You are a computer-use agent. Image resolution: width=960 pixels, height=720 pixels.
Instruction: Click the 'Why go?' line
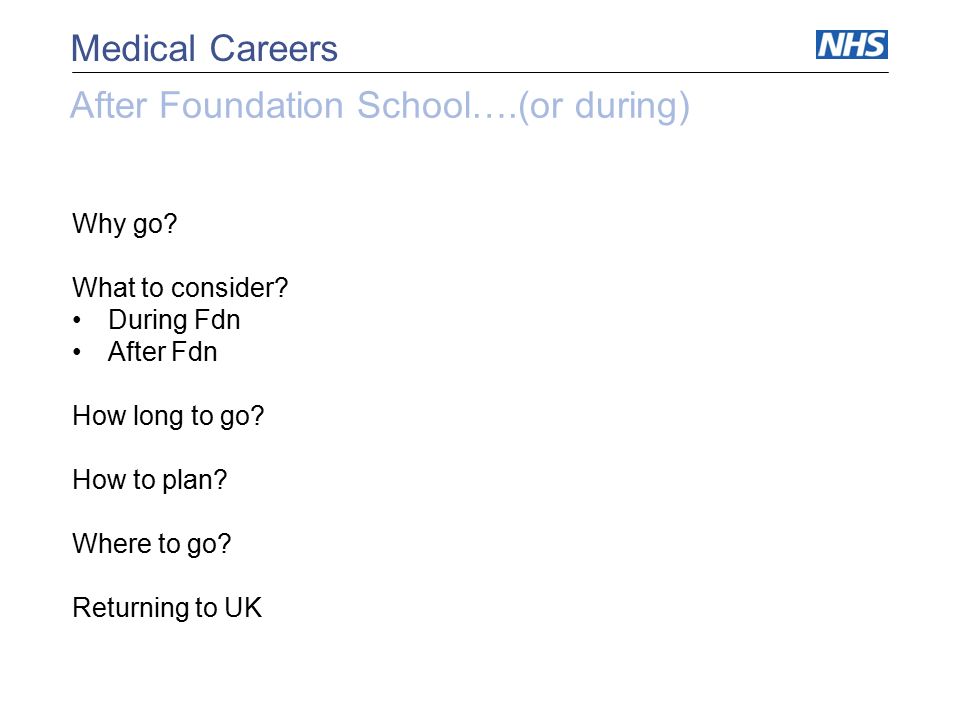125,224
